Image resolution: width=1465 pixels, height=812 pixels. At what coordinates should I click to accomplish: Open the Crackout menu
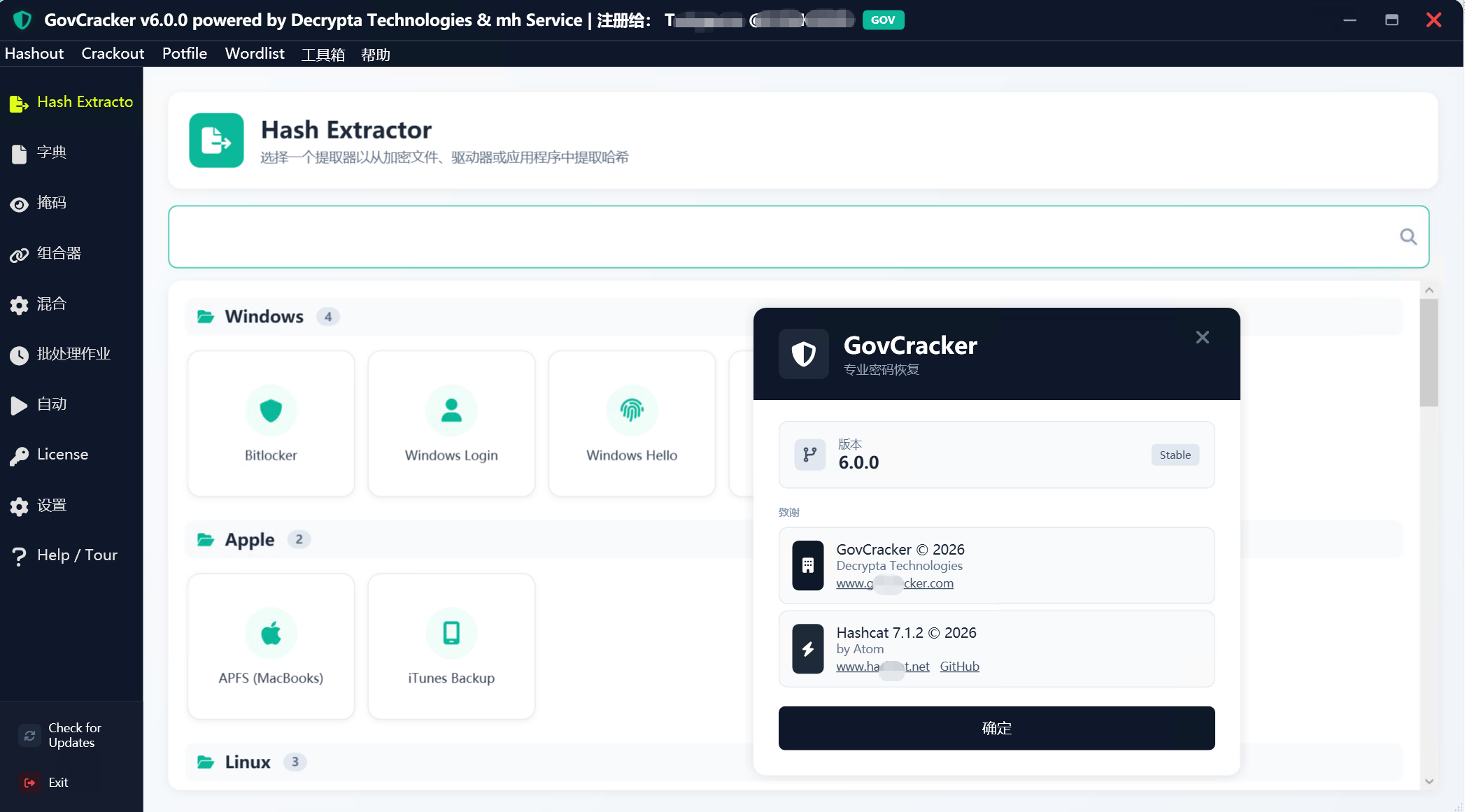(113, 54)
